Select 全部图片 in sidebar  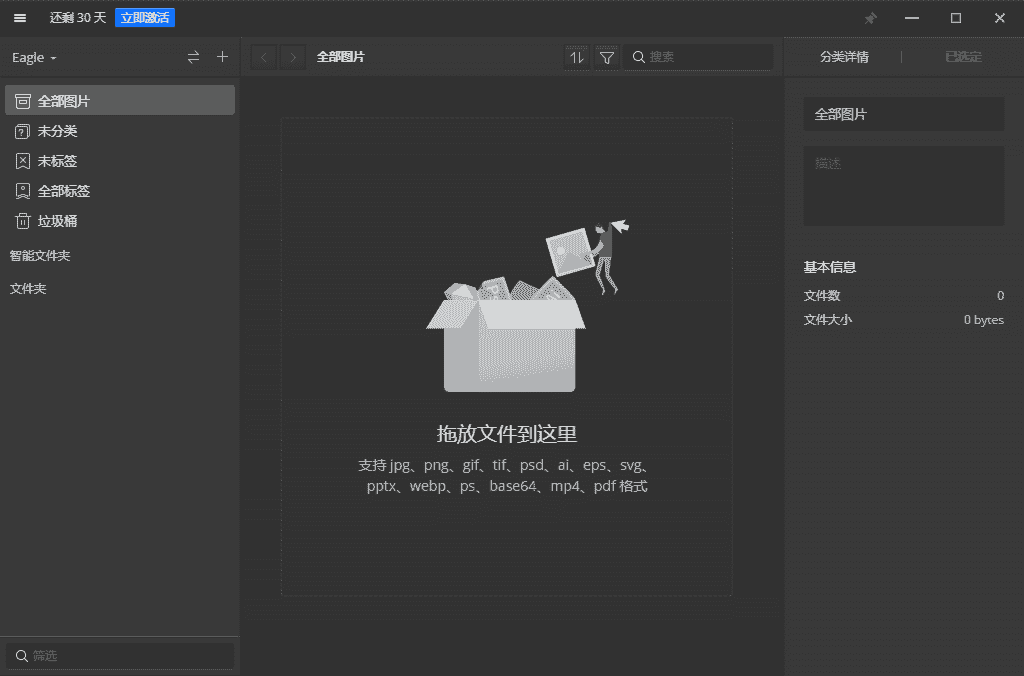(x=64, y=101)
